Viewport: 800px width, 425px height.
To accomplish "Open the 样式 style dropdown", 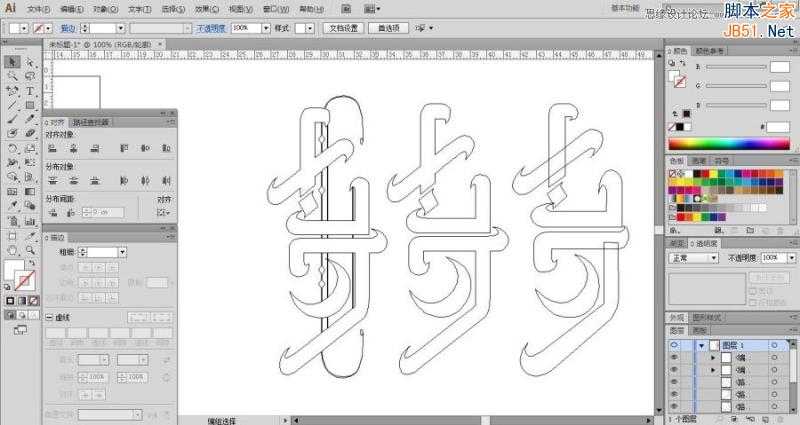I will click(310, 29).
